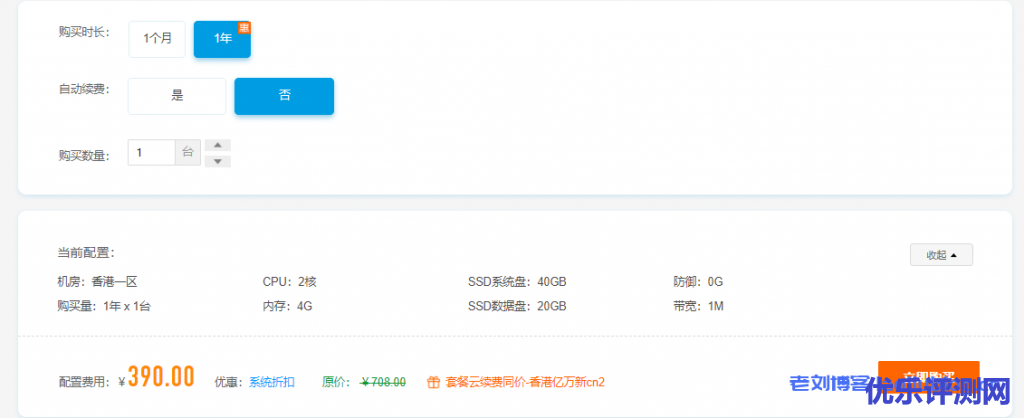Click the SSD系统盘：40GB configuration entry
The image size is (1024, 418).
point(517,282)
